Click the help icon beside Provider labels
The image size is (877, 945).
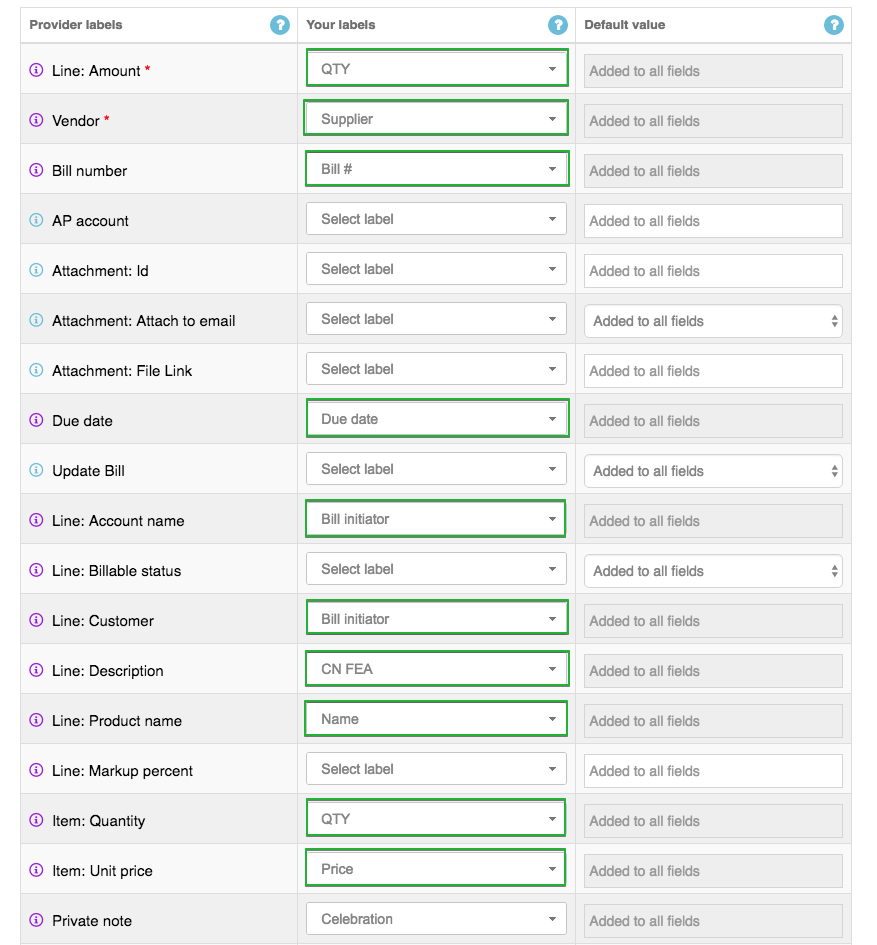point(280,25)
